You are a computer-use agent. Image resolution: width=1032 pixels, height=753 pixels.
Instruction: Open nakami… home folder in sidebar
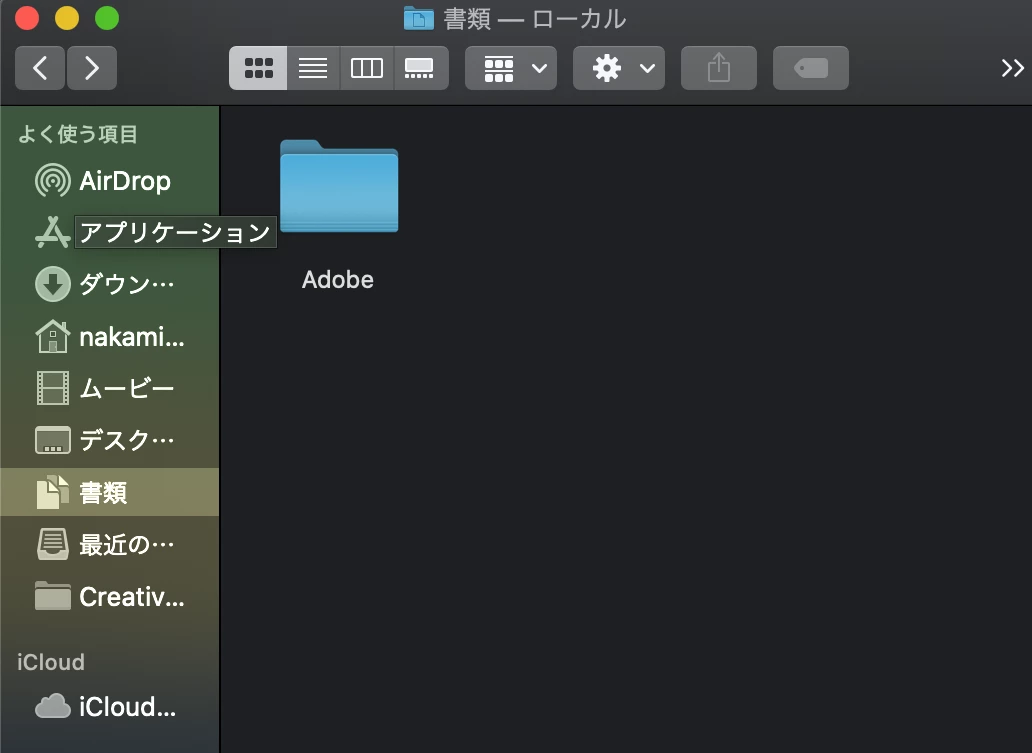132,336
